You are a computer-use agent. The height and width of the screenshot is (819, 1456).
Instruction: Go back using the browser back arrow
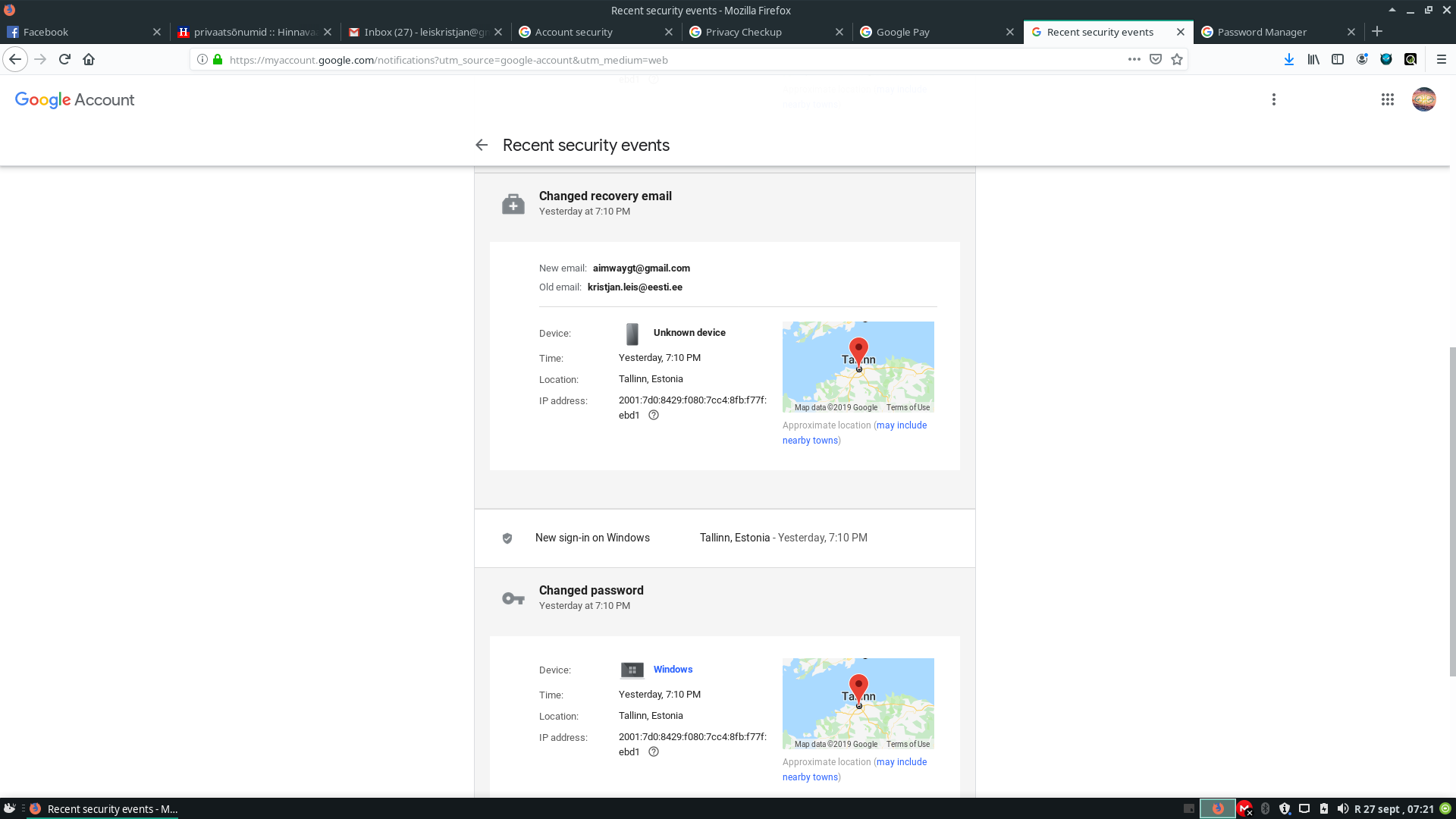click(15, 59)
